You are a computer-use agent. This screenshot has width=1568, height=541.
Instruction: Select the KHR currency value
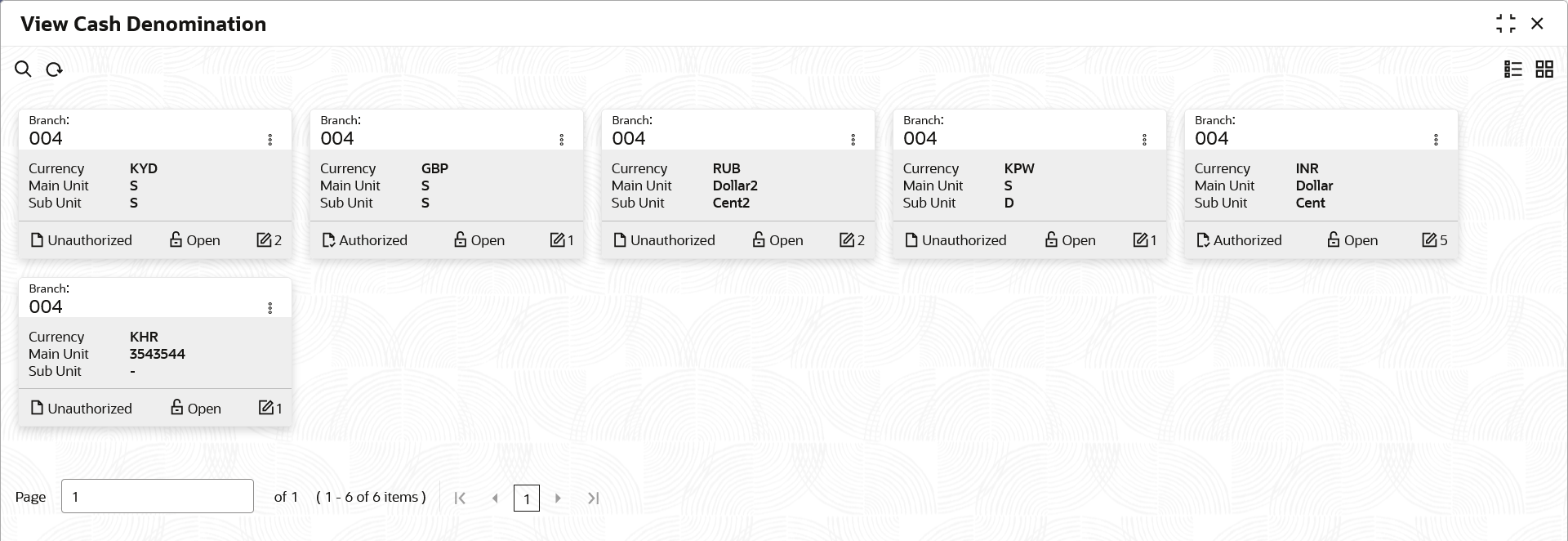pyautogui.click(x=145, y=337)
